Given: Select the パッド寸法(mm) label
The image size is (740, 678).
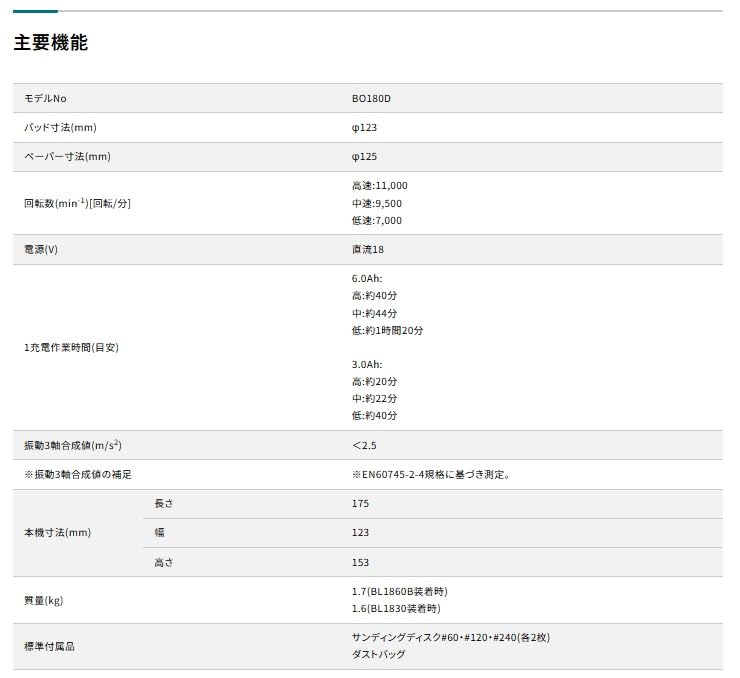Looking at the screenshot, I should pyautogui.click(x=60, y=128).
